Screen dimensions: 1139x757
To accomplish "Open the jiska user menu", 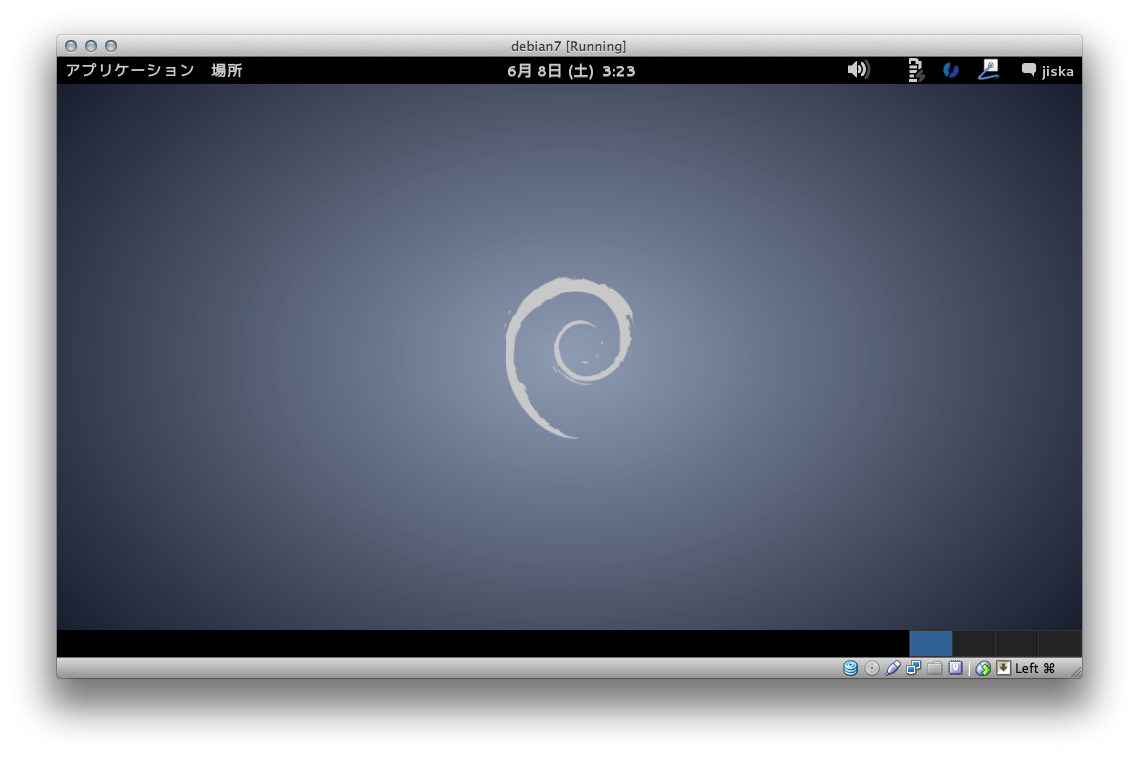I will (x=1058, y=71).
